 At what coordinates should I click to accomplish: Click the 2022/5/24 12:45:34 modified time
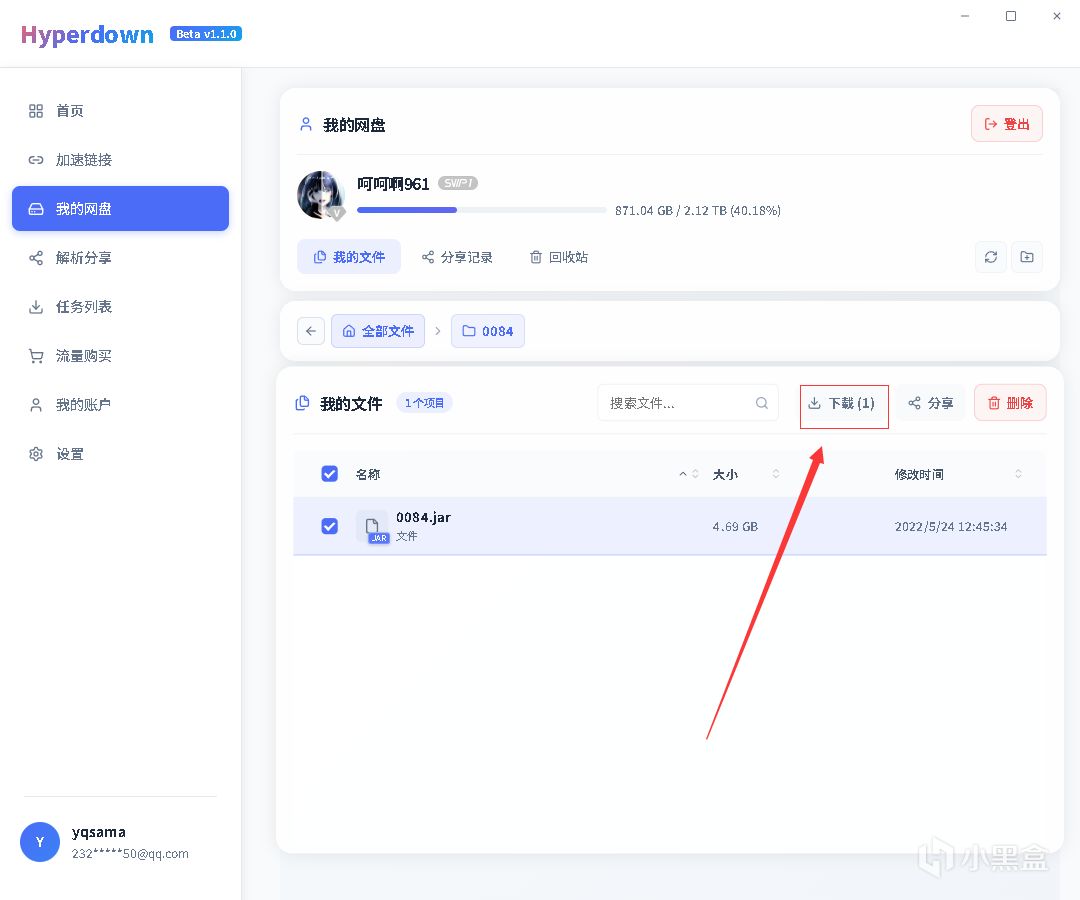pos(951,527)
